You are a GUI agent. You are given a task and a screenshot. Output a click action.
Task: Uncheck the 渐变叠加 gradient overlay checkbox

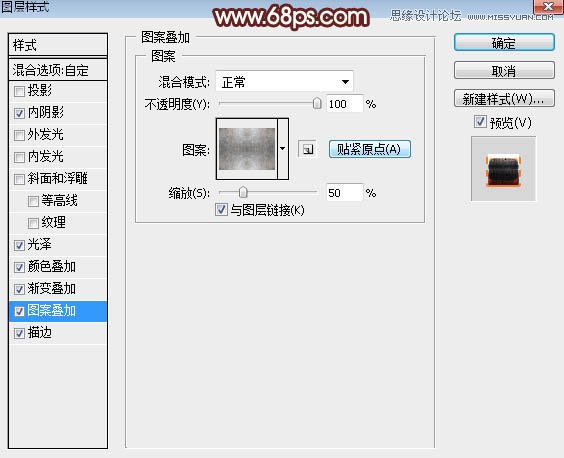coord(19,289)
